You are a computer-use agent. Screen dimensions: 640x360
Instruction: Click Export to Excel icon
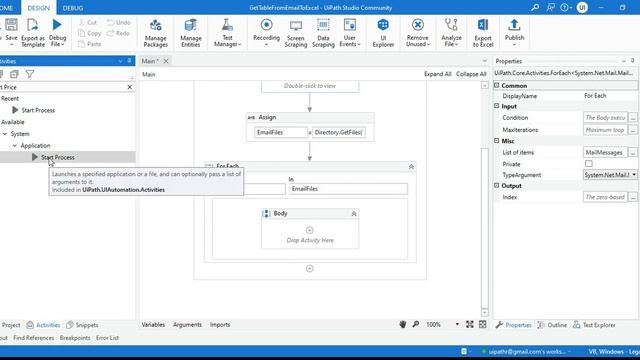(x=483, y=25)
